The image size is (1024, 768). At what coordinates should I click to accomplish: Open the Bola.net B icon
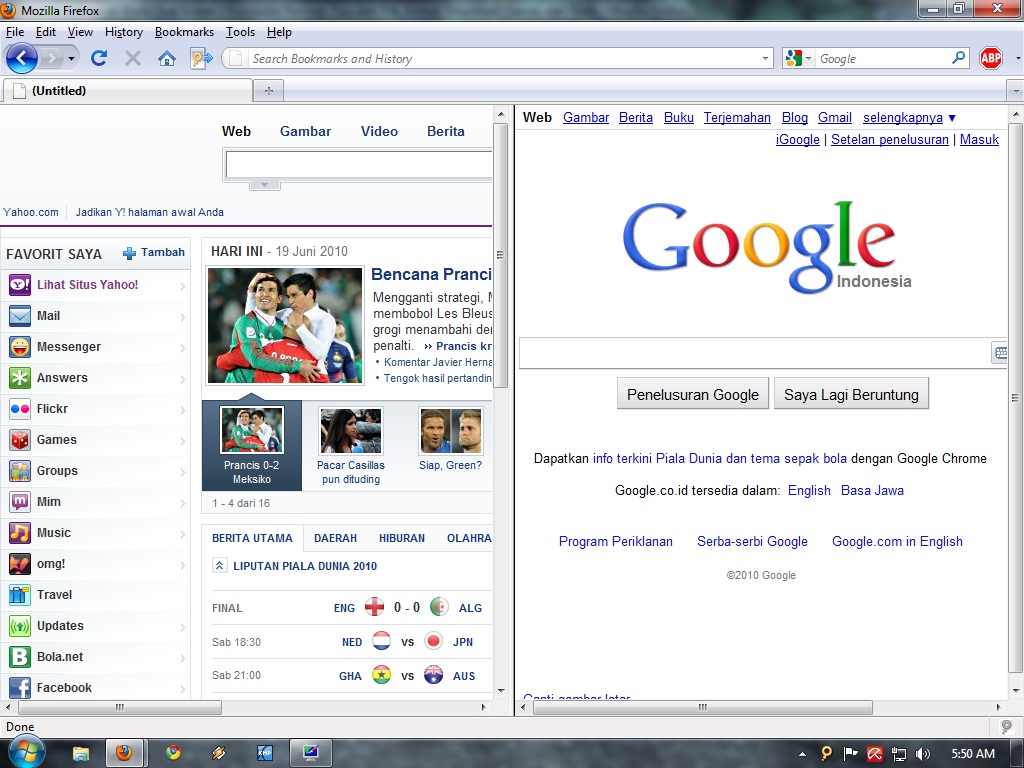[20, 657]
